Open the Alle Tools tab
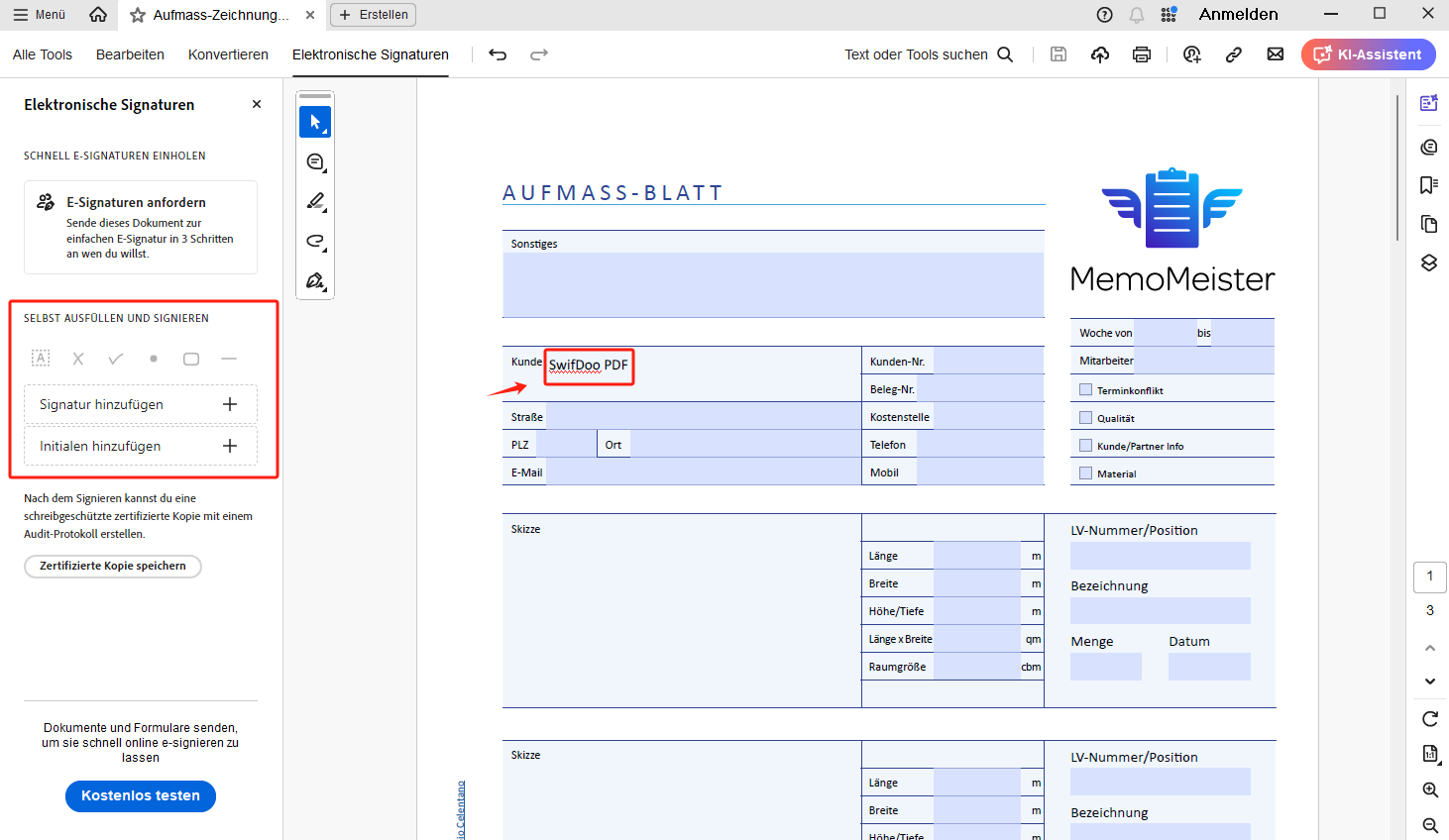 tap(43, 54)
